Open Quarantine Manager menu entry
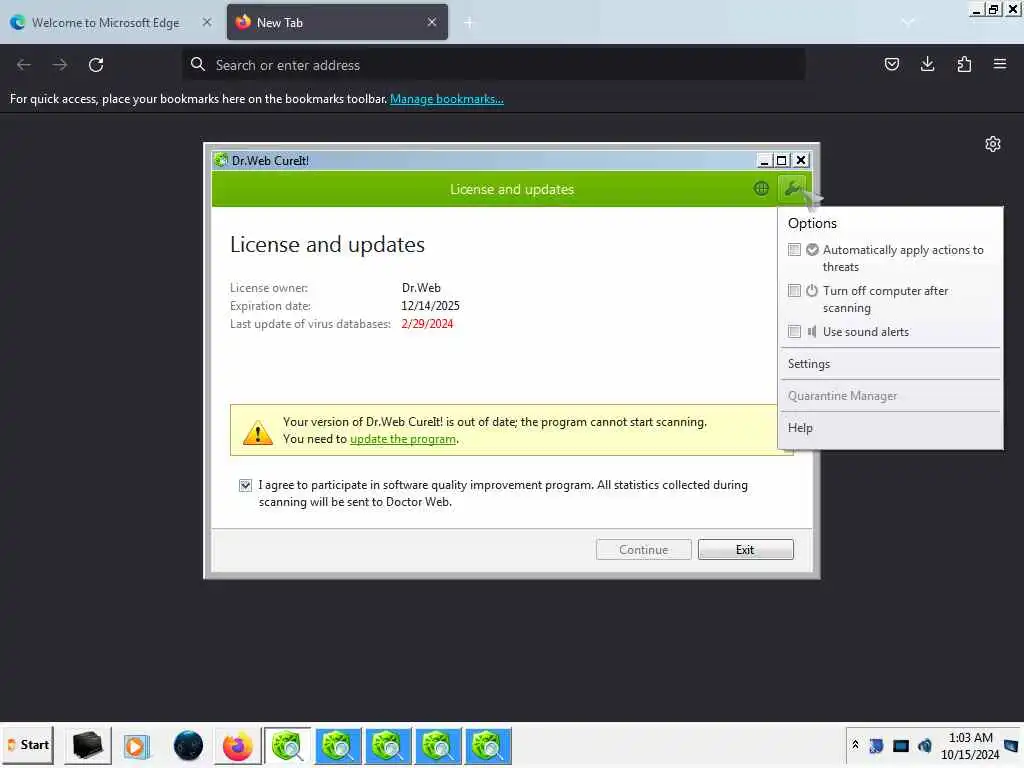 click(890, 396)
